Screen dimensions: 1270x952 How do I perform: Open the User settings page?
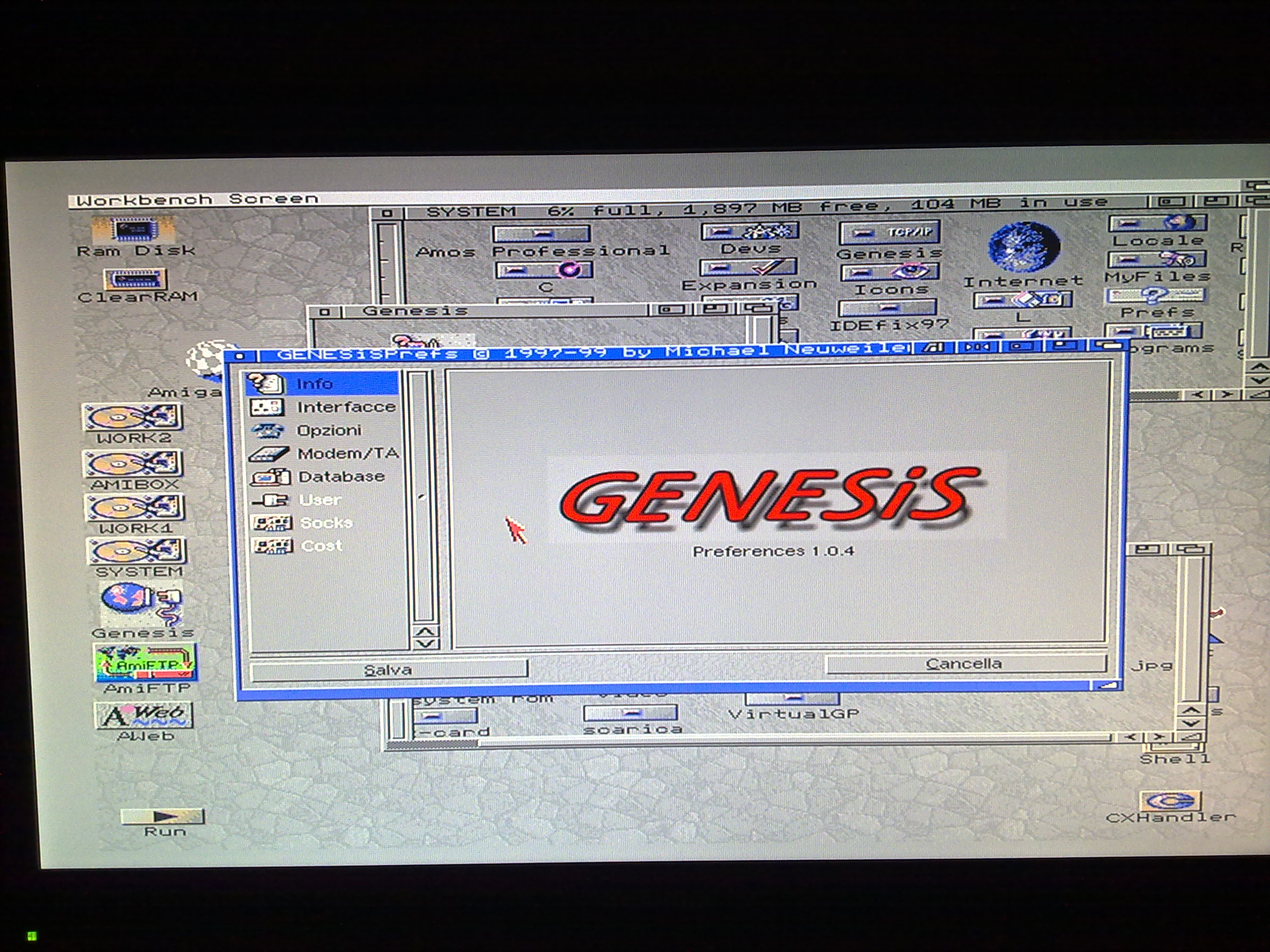click(319, 500)
